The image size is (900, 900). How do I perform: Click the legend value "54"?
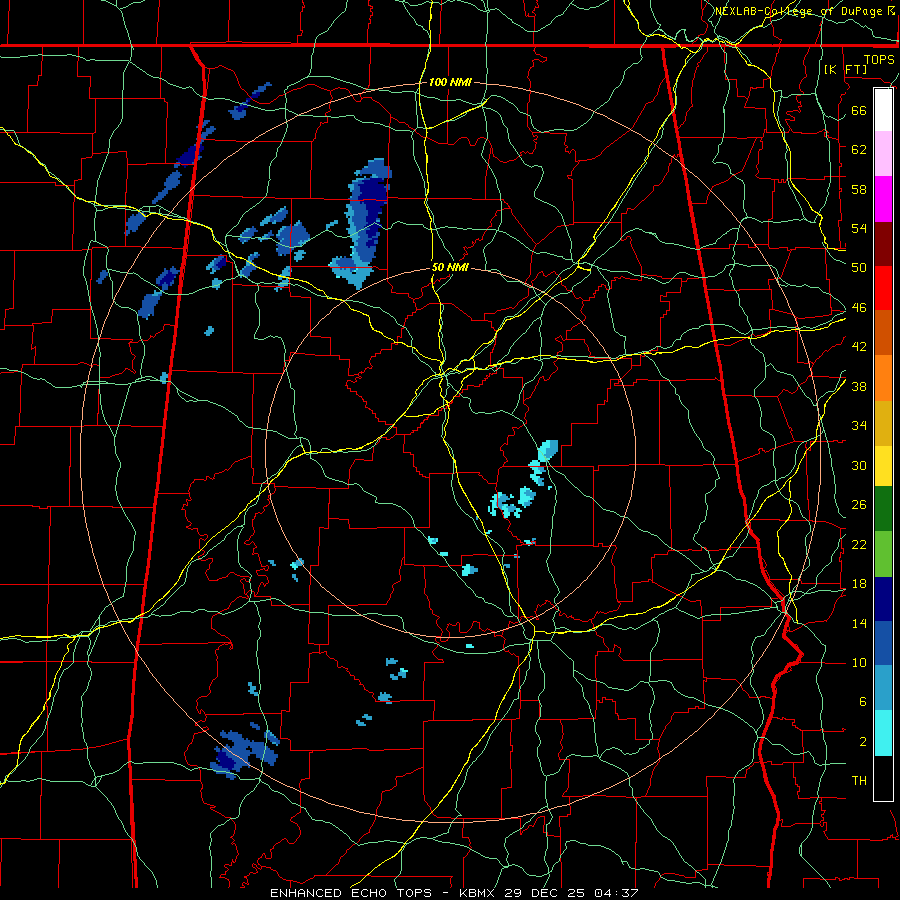click(859, 228)
